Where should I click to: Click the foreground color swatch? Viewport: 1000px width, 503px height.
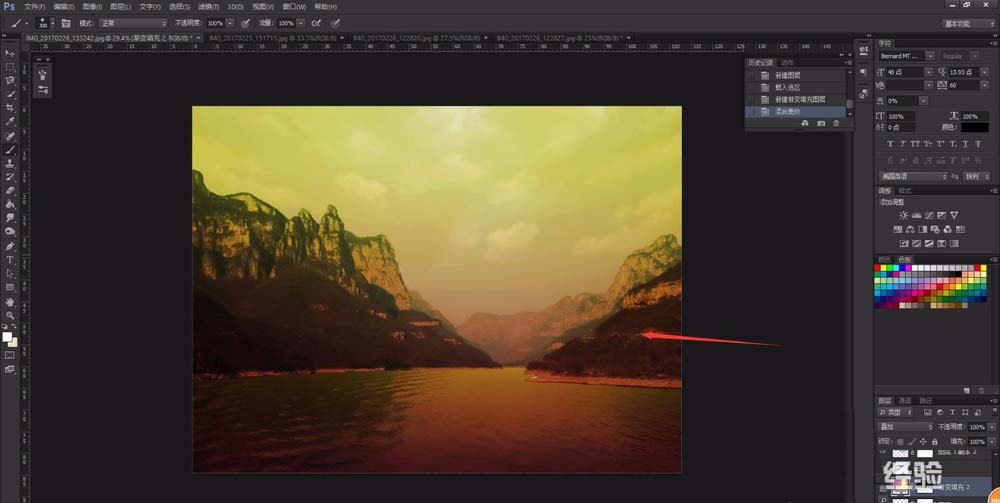click(7, 337)
